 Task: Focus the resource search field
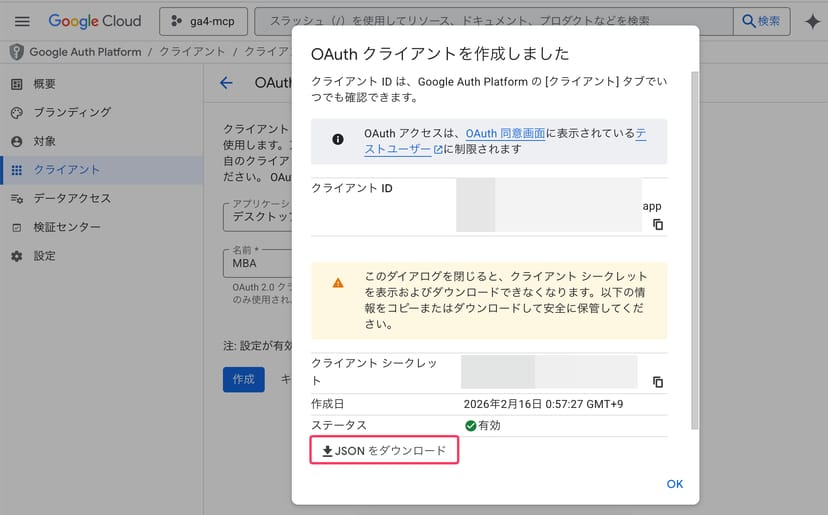(x=493, y=21)
